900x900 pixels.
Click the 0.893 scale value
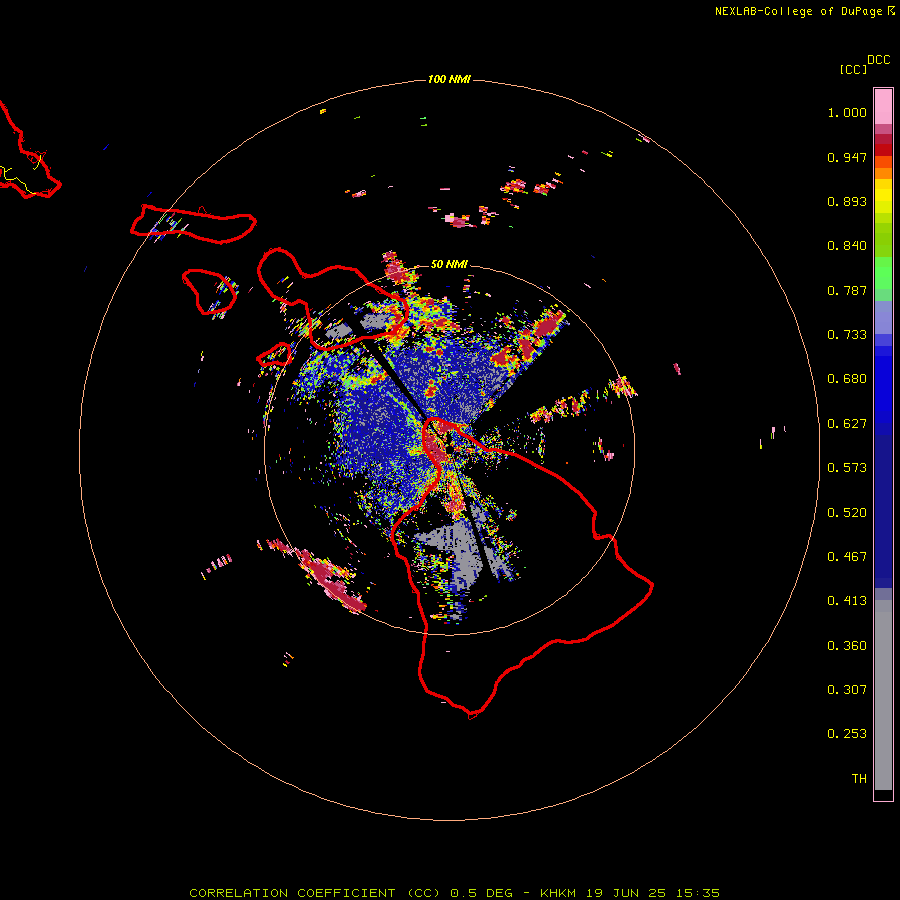tap(847, 201)
